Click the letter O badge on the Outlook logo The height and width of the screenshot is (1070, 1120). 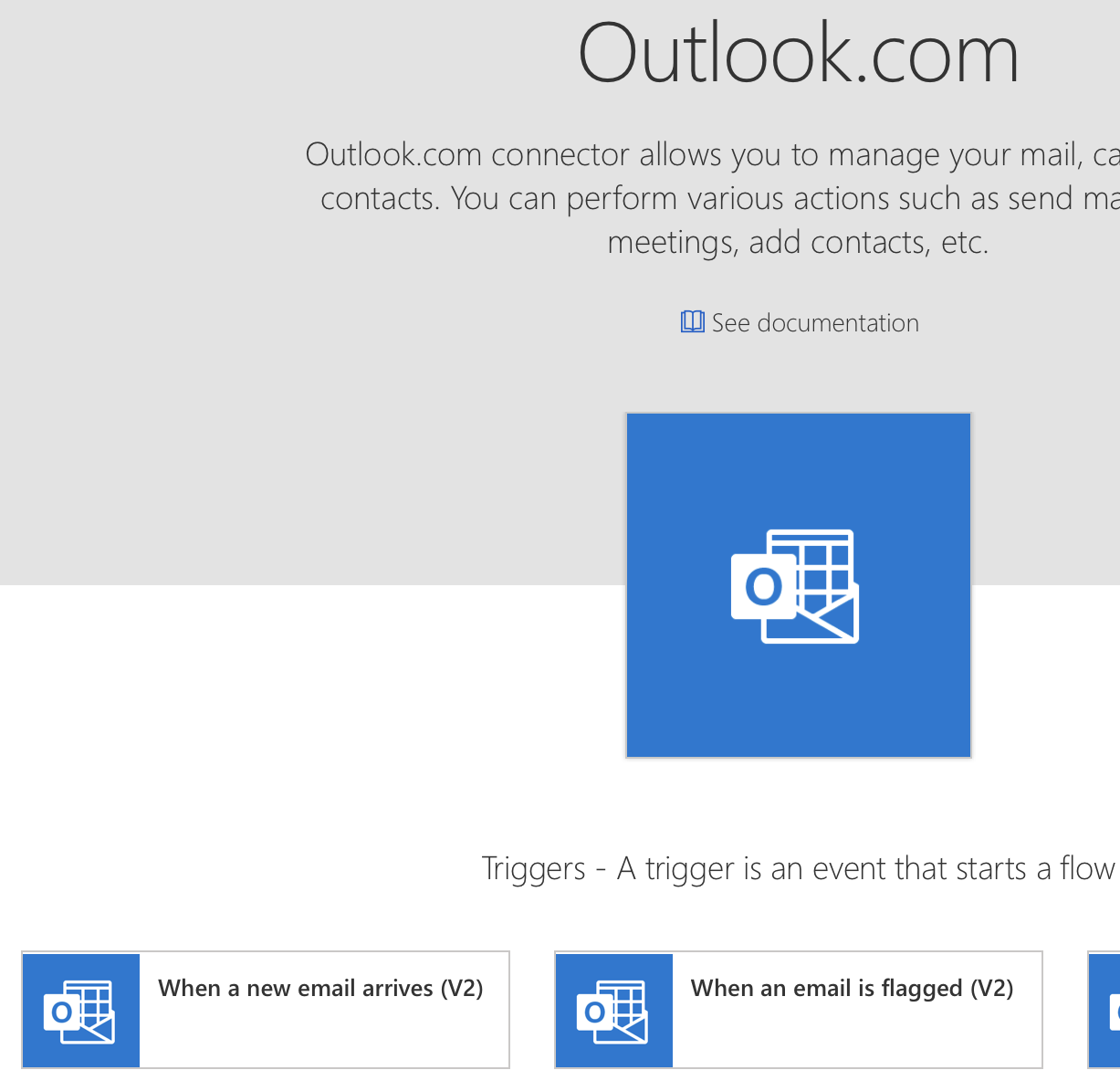[x=765, y=587]
